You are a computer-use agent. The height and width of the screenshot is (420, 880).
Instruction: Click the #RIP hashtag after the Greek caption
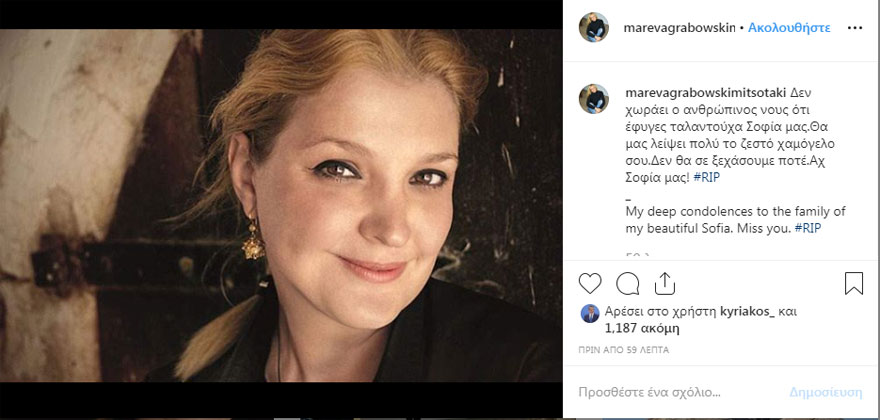706,177
